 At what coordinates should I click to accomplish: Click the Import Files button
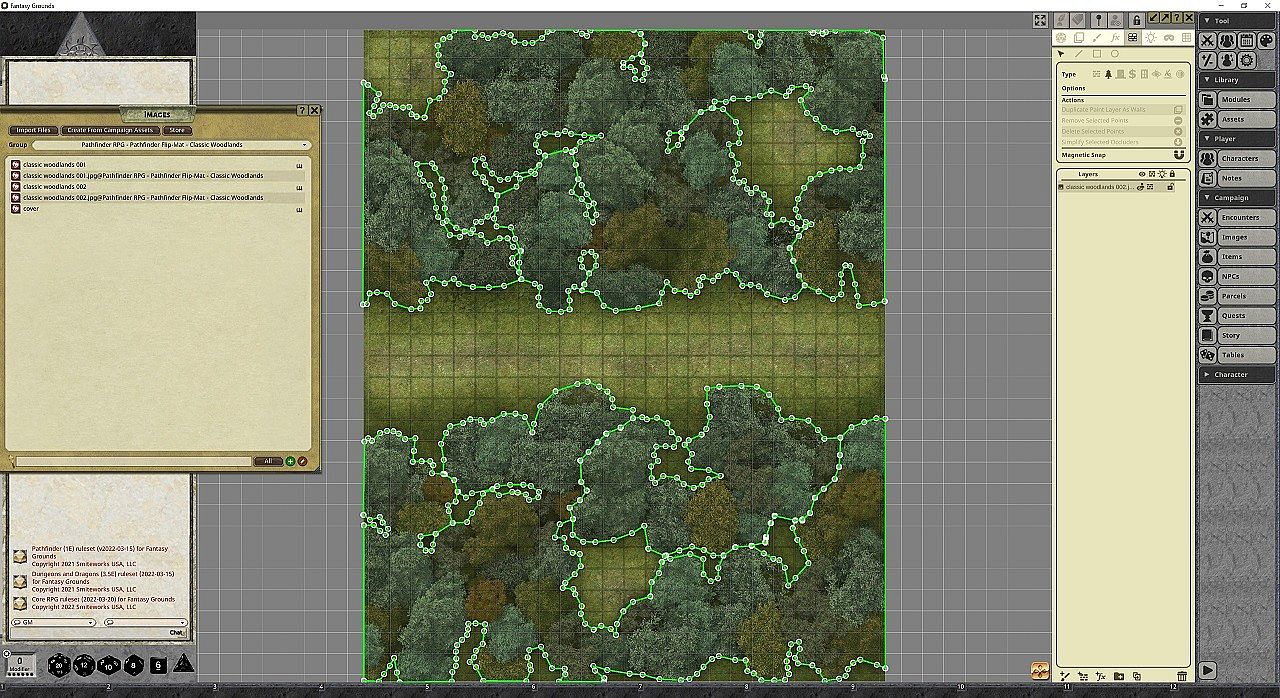[x=33, y=130]
